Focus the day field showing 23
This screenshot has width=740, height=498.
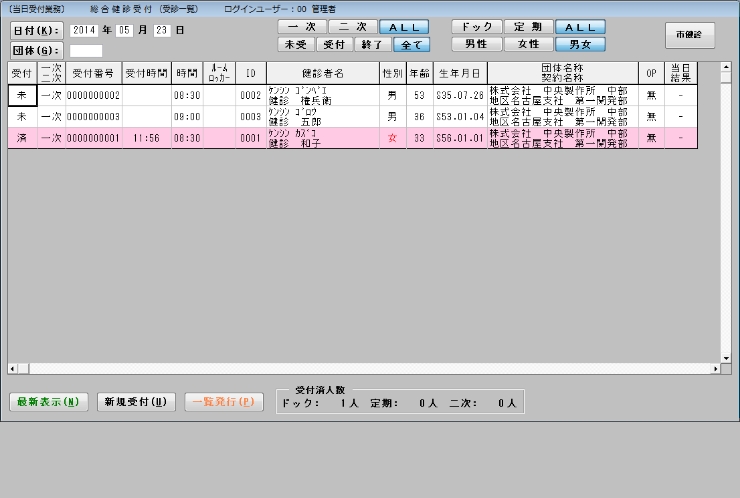162,31
